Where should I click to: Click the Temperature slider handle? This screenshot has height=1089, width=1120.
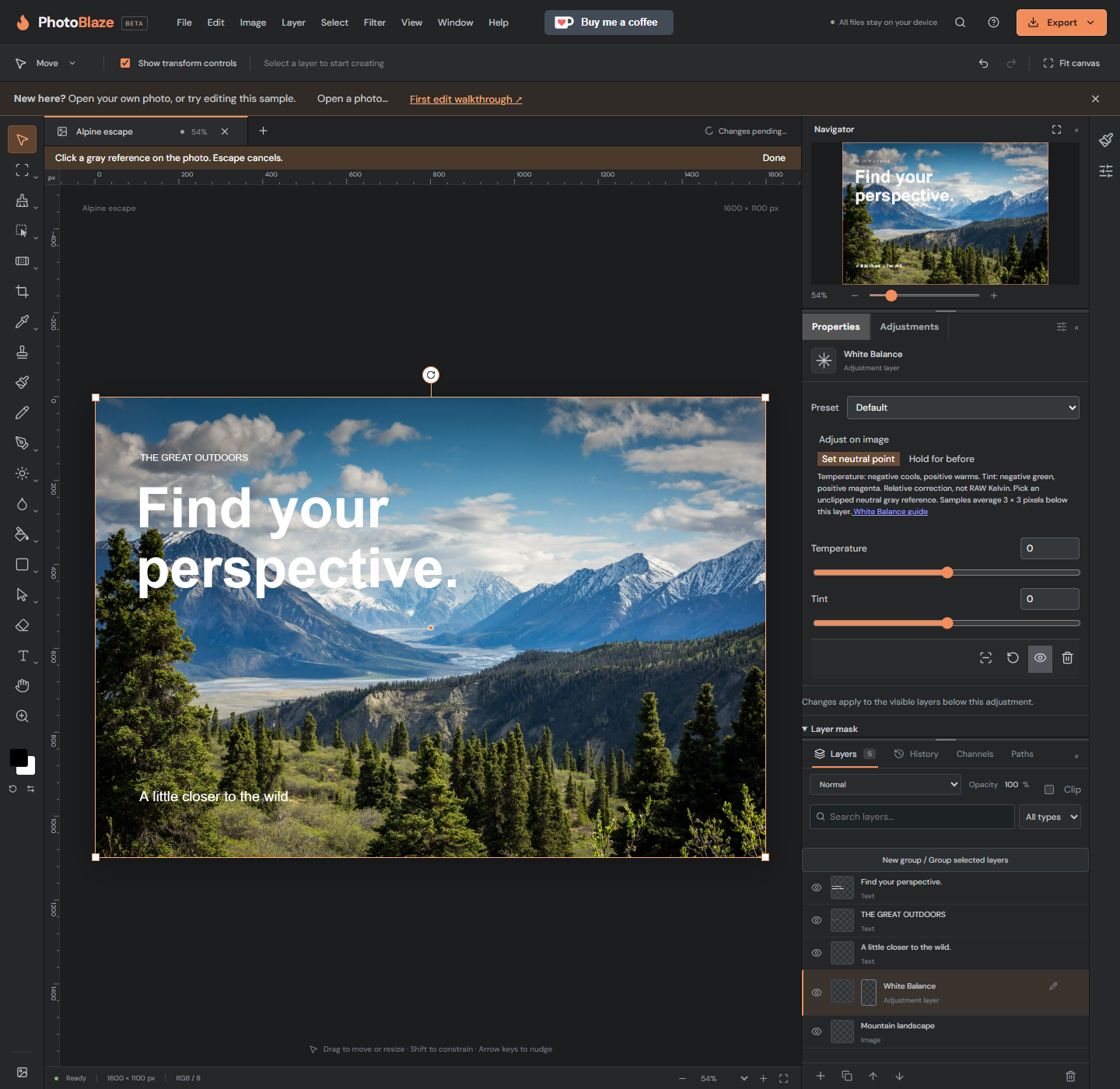click(x=947, y=573)
